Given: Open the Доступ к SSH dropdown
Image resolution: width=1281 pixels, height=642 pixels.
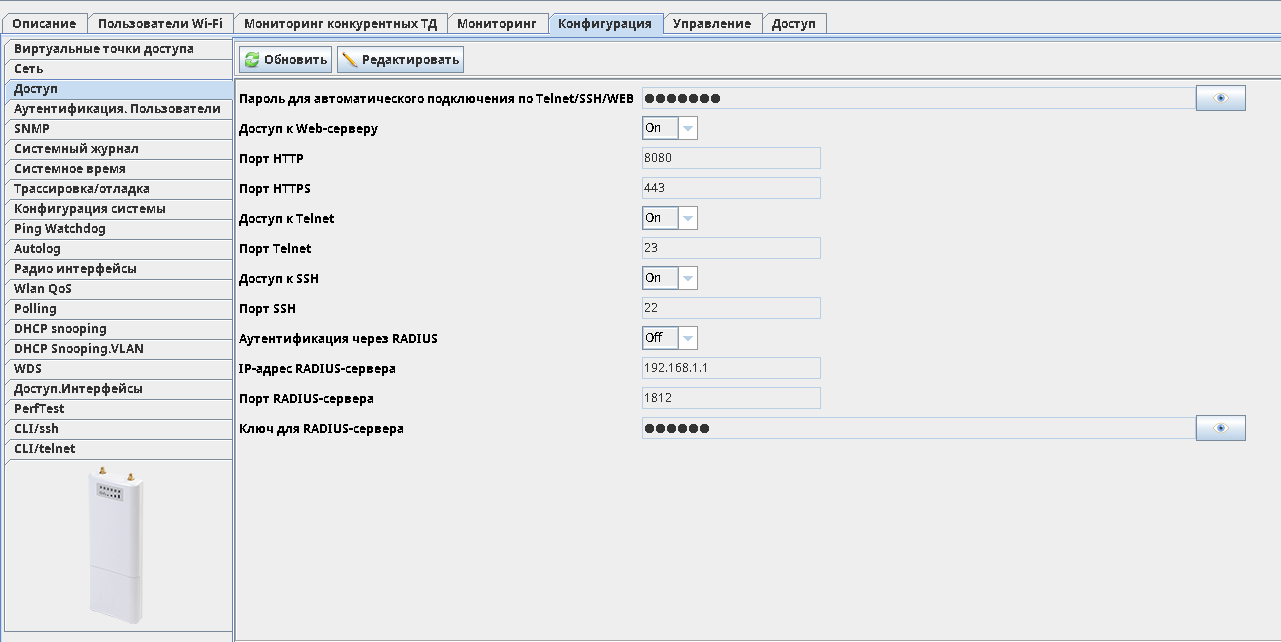Looking at the screenshot, I should tap(687, 278).
